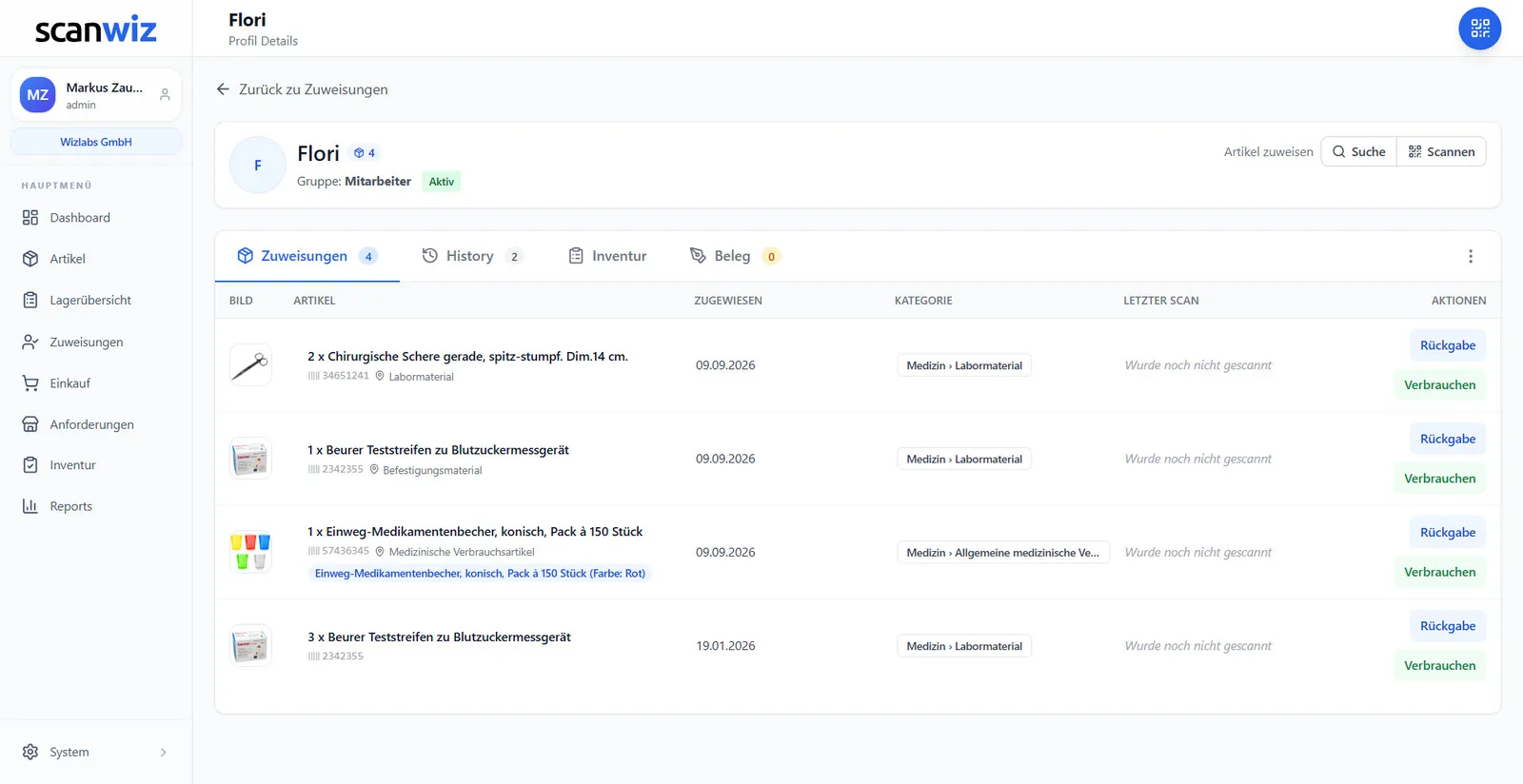Image resolution: width=1523 pixels, height=784 pixels.
Task: Expand the System menu chevron
Action: point(164,753)
